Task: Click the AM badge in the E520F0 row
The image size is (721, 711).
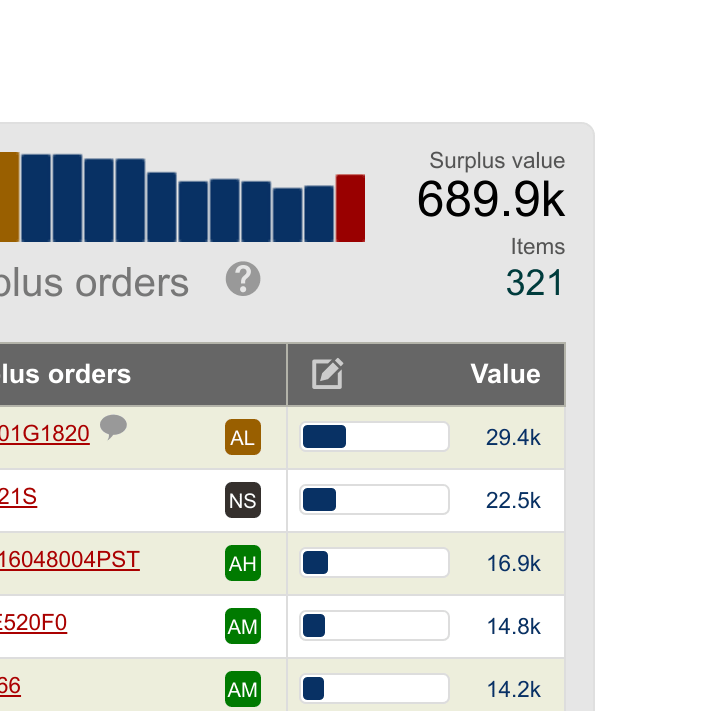Action: (243, 626)
